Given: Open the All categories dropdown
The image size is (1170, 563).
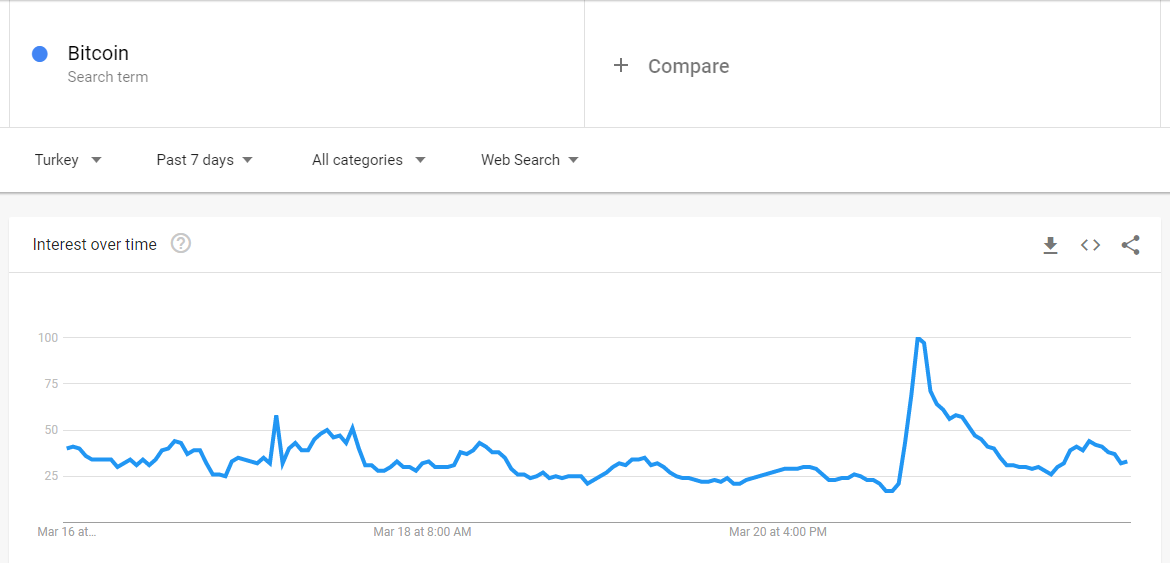Looking at the screenshot, I should (368, 160).
